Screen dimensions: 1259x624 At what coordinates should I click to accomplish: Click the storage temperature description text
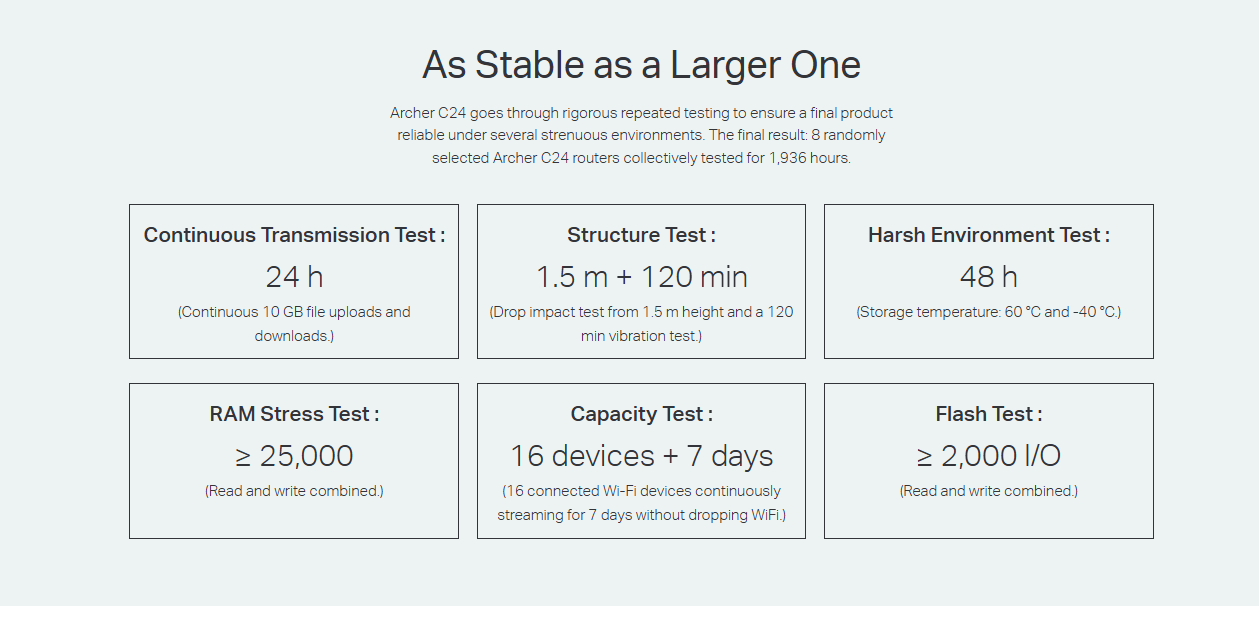coord(988,312)
